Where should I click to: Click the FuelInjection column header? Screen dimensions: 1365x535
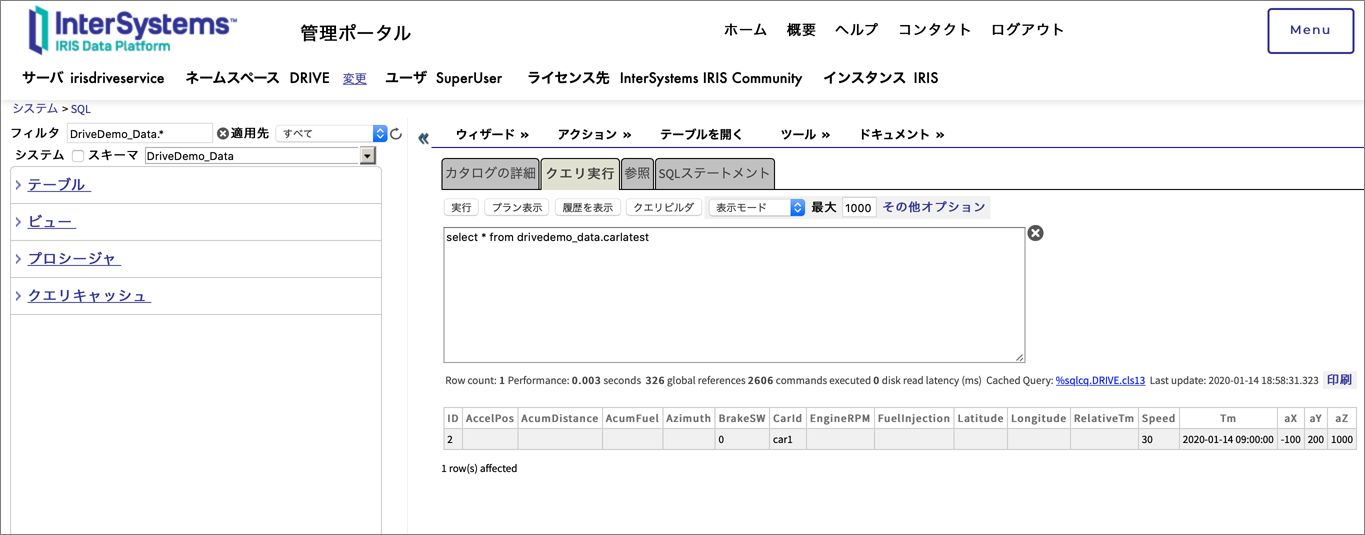pos(914,418)
